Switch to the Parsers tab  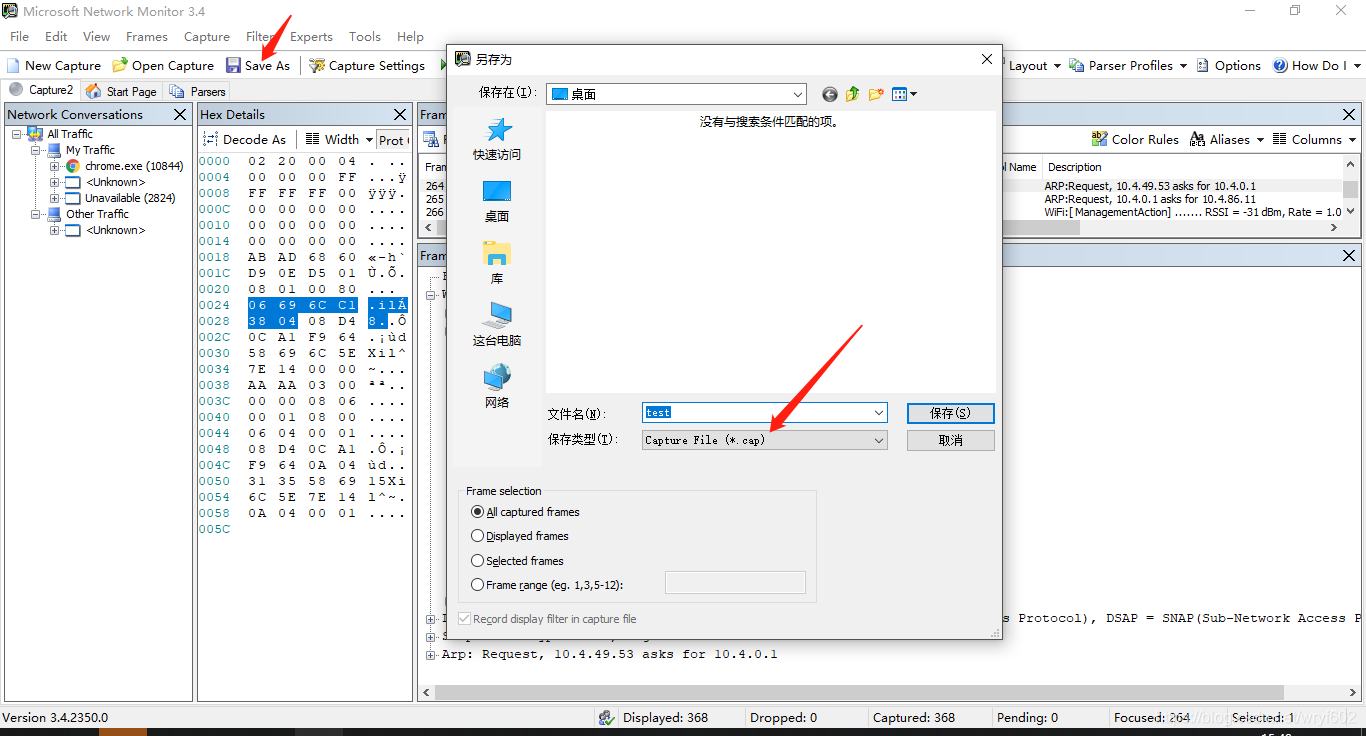pyautogui.click(x=198, y=91)
